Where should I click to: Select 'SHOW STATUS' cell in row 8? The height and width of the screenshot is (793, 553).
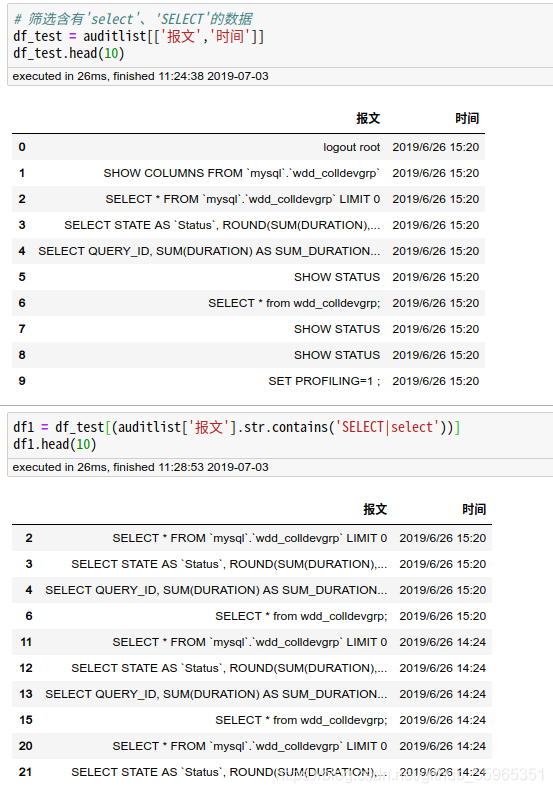click(x=337, y=355)
